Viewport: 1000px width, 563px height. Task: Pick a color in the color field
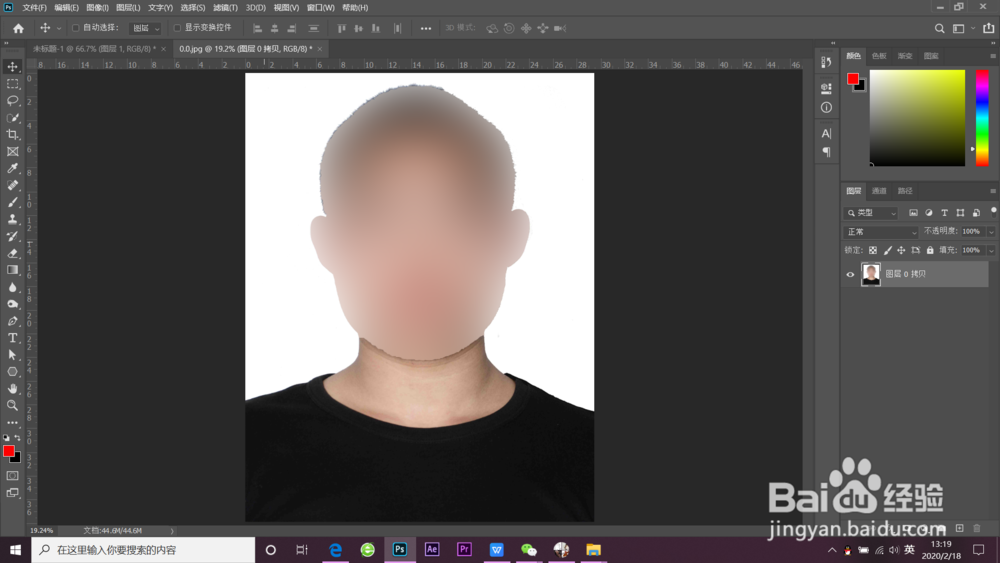tap(917, 118)
